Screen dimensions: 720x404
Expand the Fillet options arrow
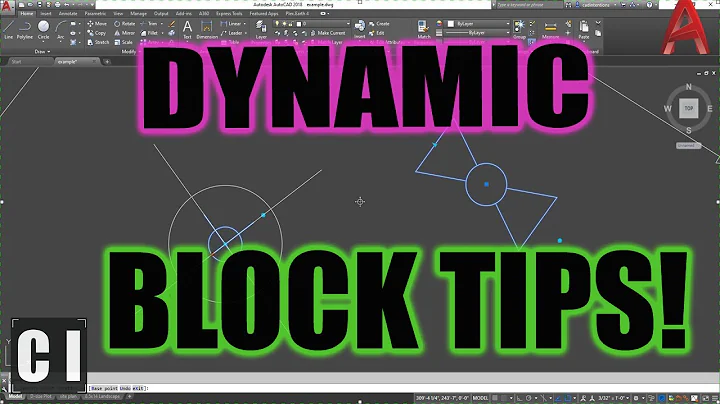coord(162,33)
